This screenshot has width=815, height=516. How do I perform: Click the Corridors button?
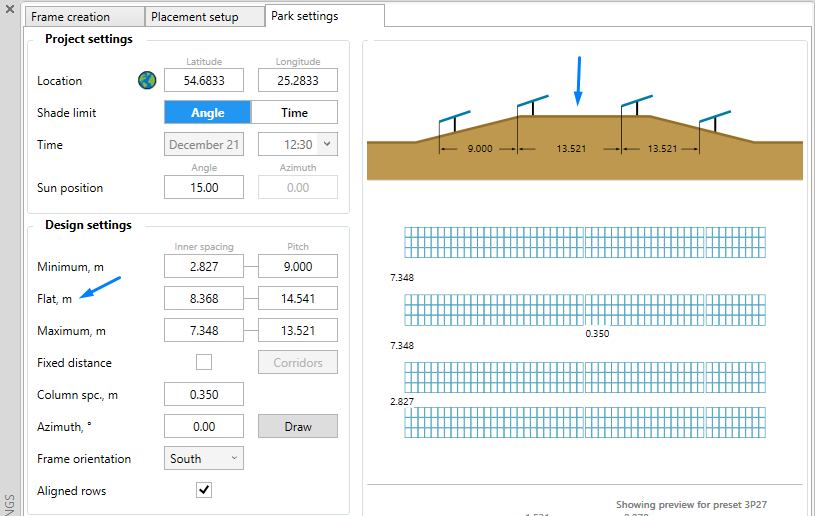[297, 362]
